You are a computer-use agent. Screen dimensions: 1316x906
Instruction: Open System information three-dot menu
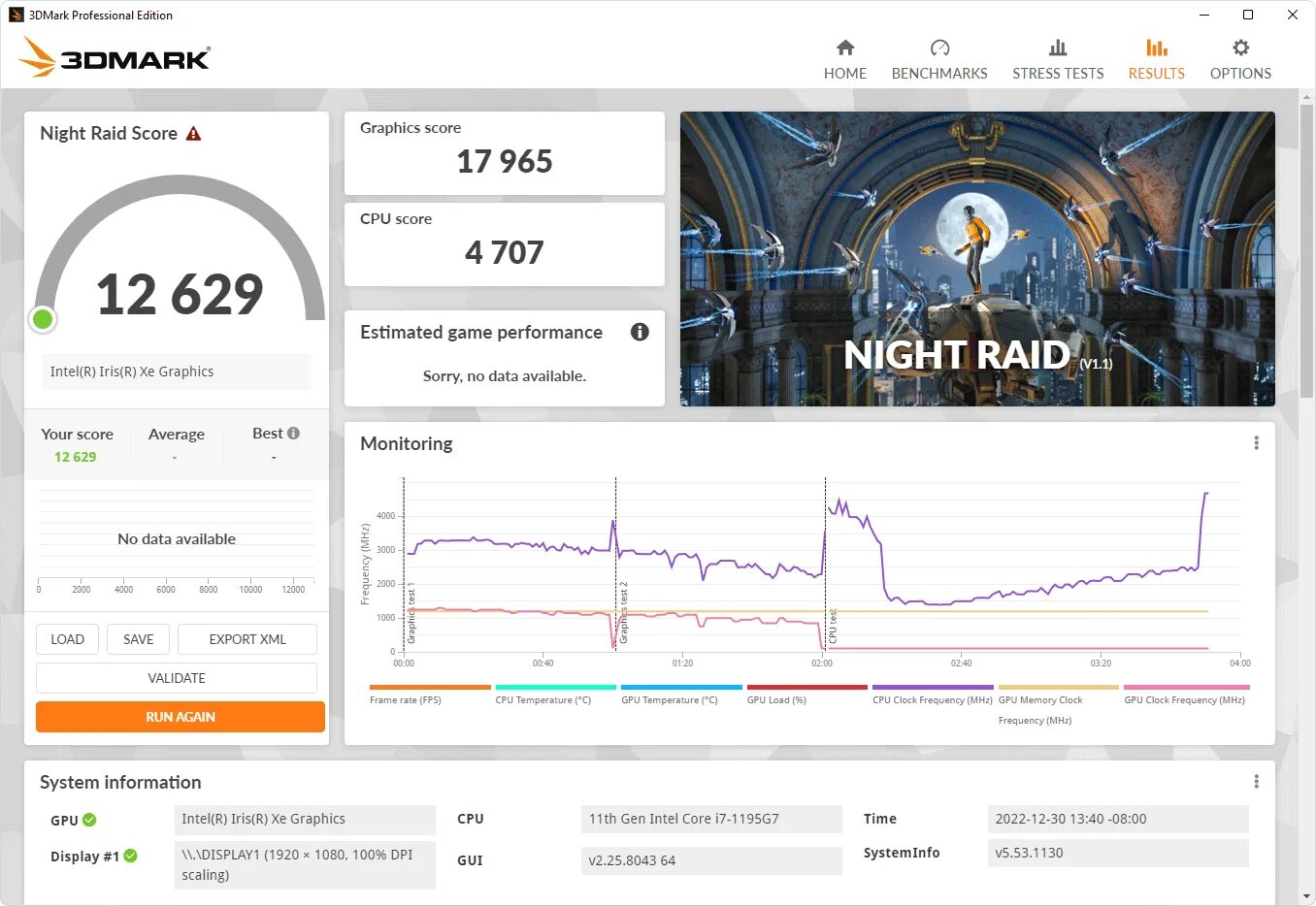coord(1256,782)
